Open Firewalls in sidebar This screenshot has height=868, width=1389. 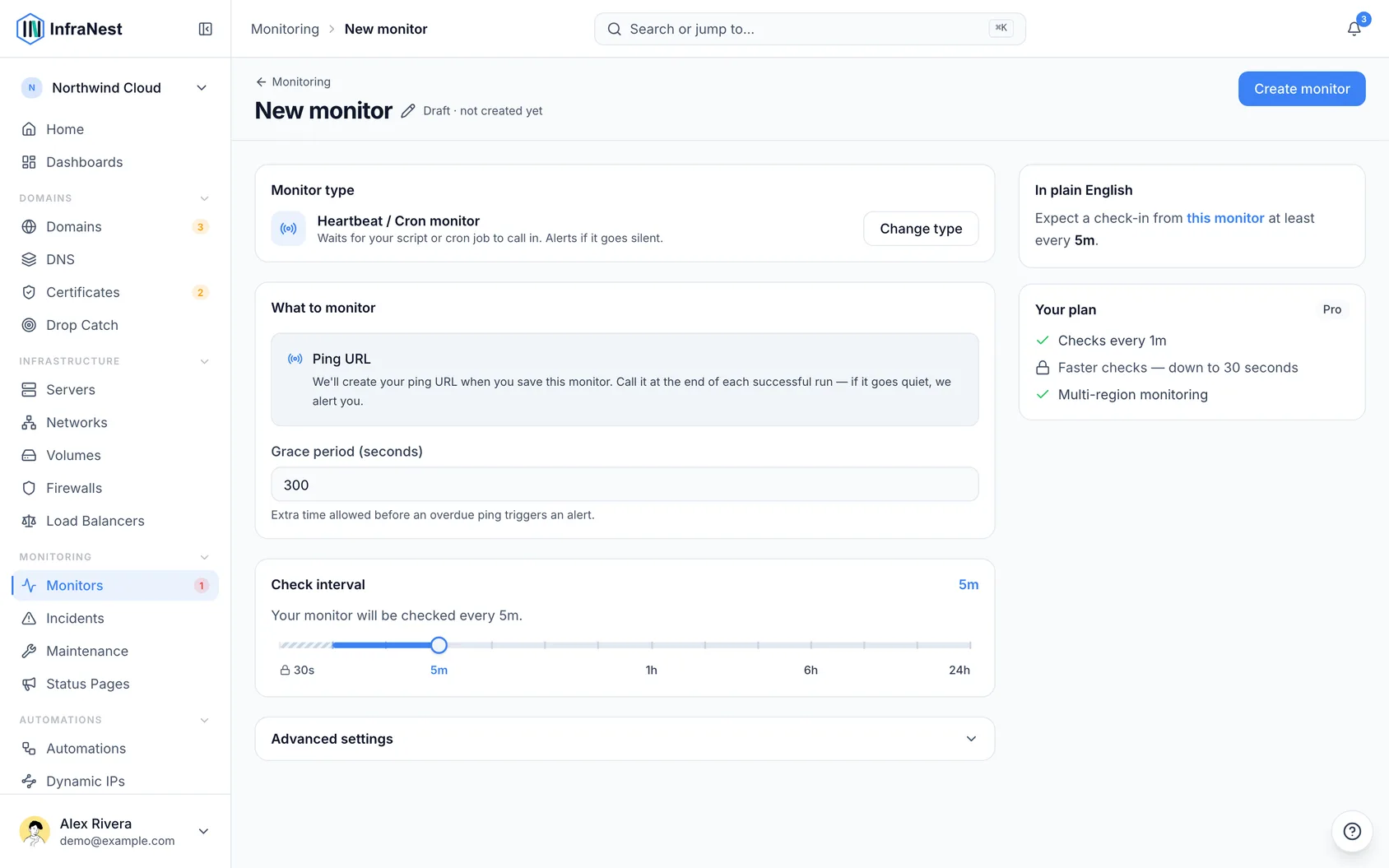(115, 488)
